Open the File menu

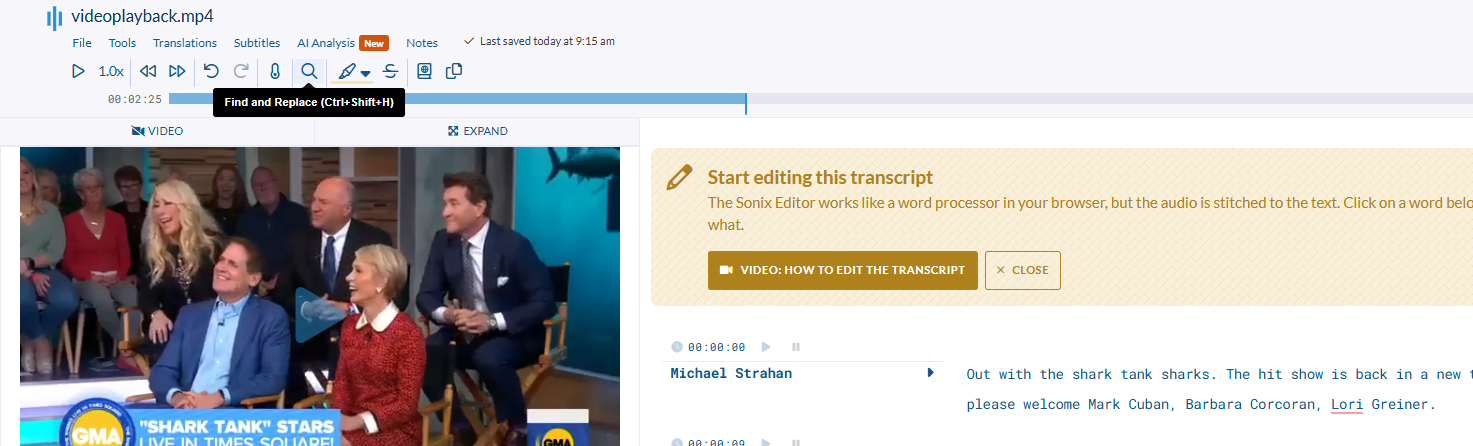tap(82, 43)
